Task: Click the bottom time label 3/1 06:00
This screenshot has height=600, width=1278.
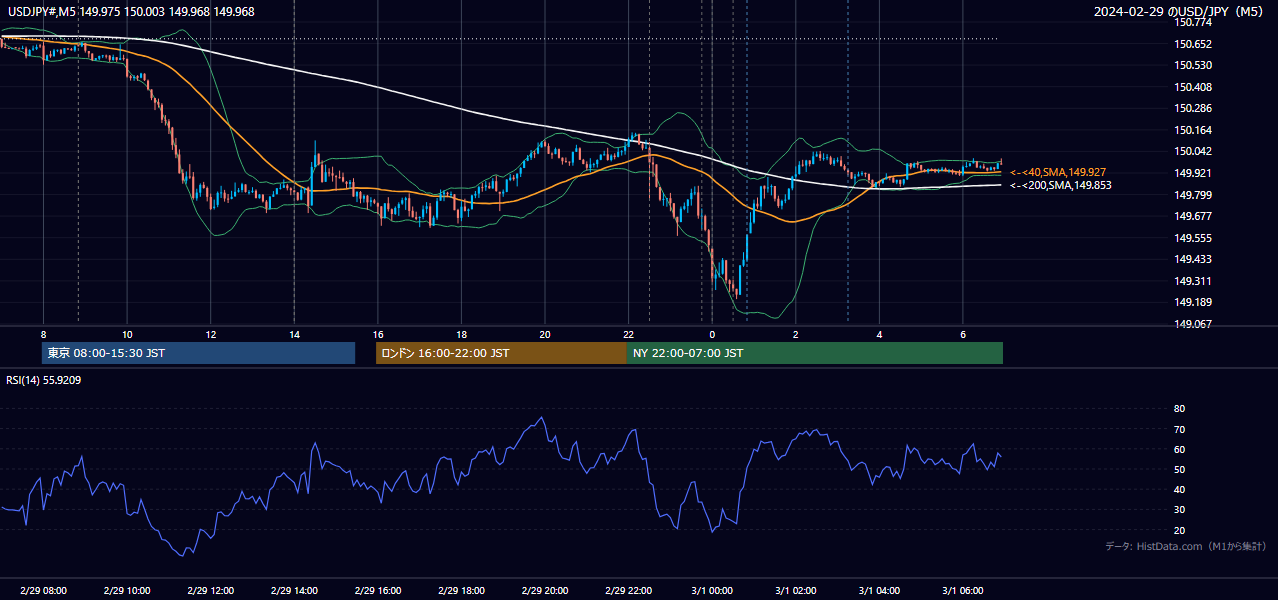Action: (963, 590)
